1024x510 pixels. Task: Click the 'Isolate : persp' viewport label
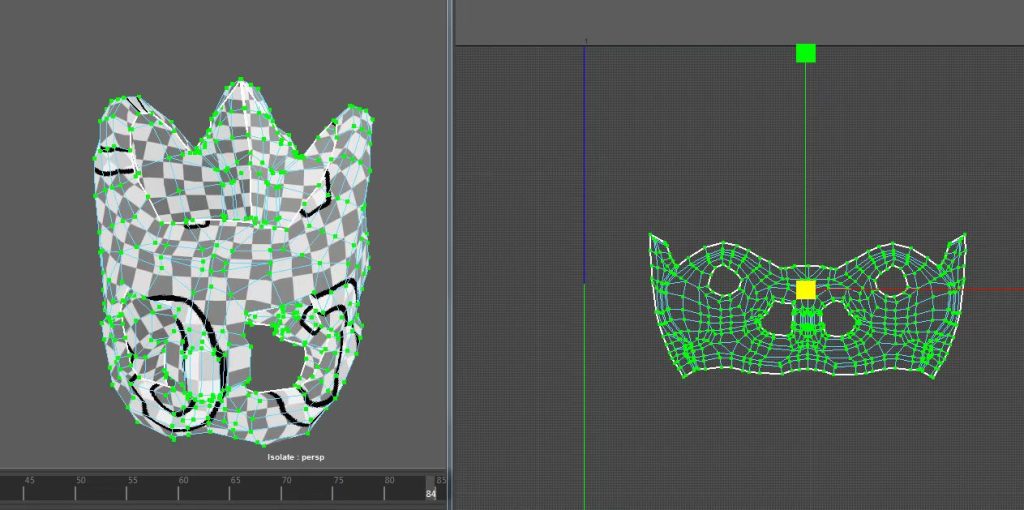tap(296, 457)
